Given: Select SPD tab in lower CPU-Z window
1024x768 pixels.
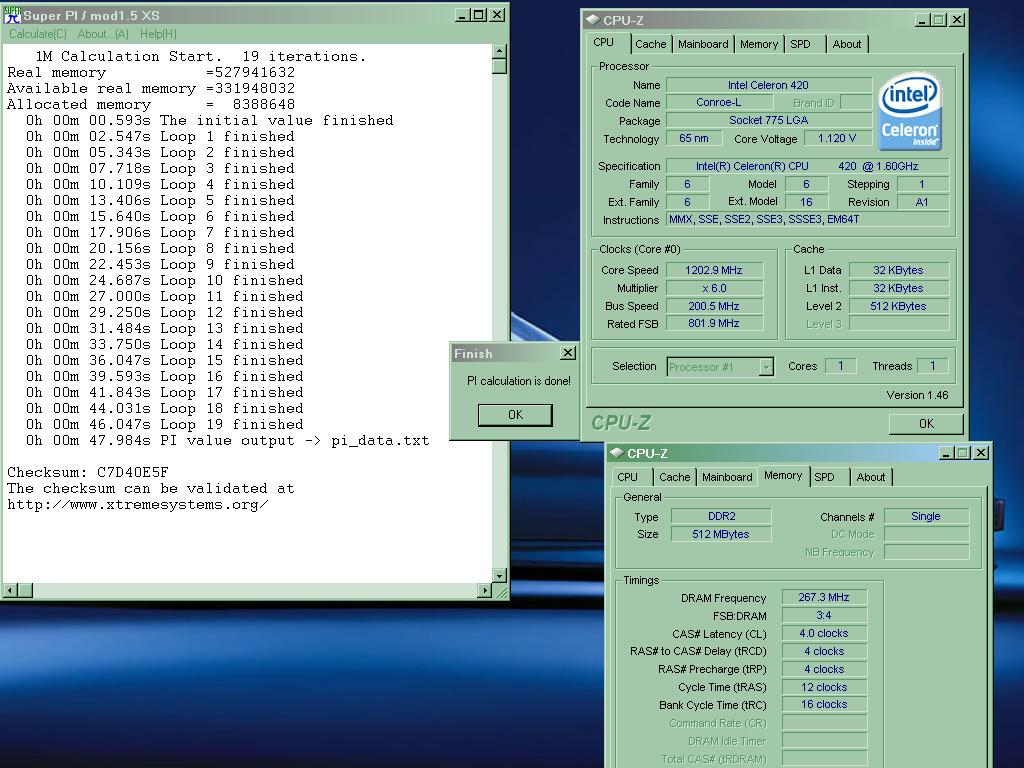Looking at the screenshot, I should pos(824,477).
